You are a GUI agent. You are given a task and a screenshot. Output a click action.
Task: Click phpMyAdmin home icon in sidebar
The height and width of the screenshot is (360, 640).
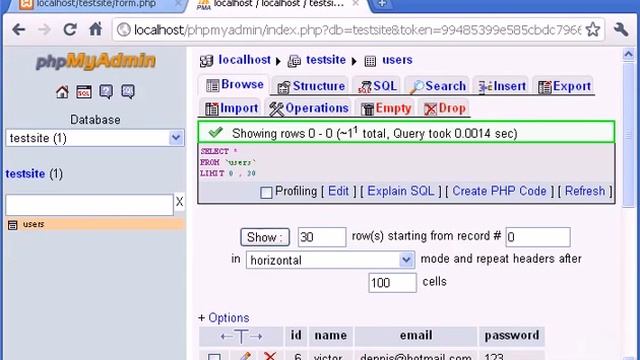pos(62,92)
